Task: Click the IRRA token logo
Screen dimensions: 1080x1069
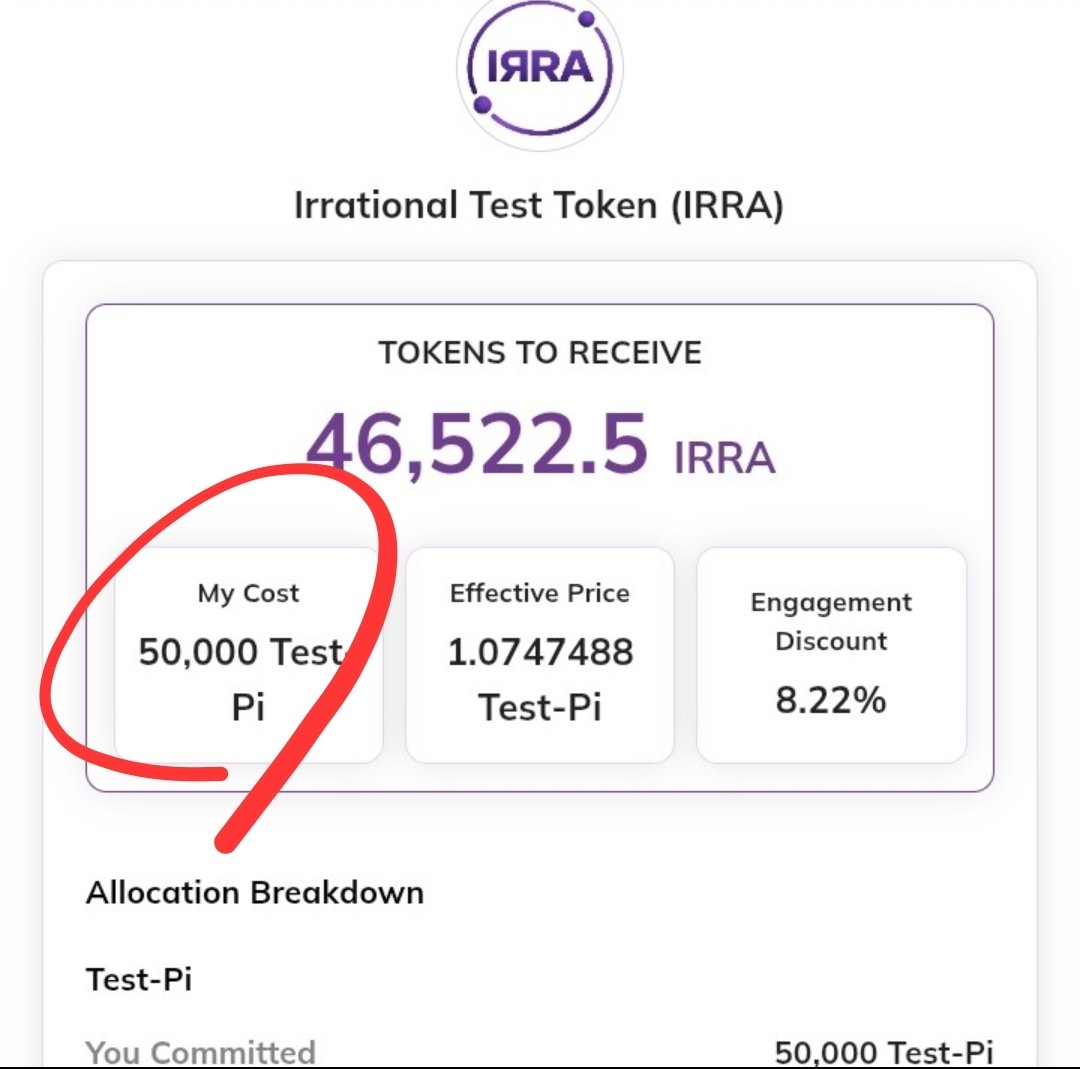Action: tap(539, 69)
